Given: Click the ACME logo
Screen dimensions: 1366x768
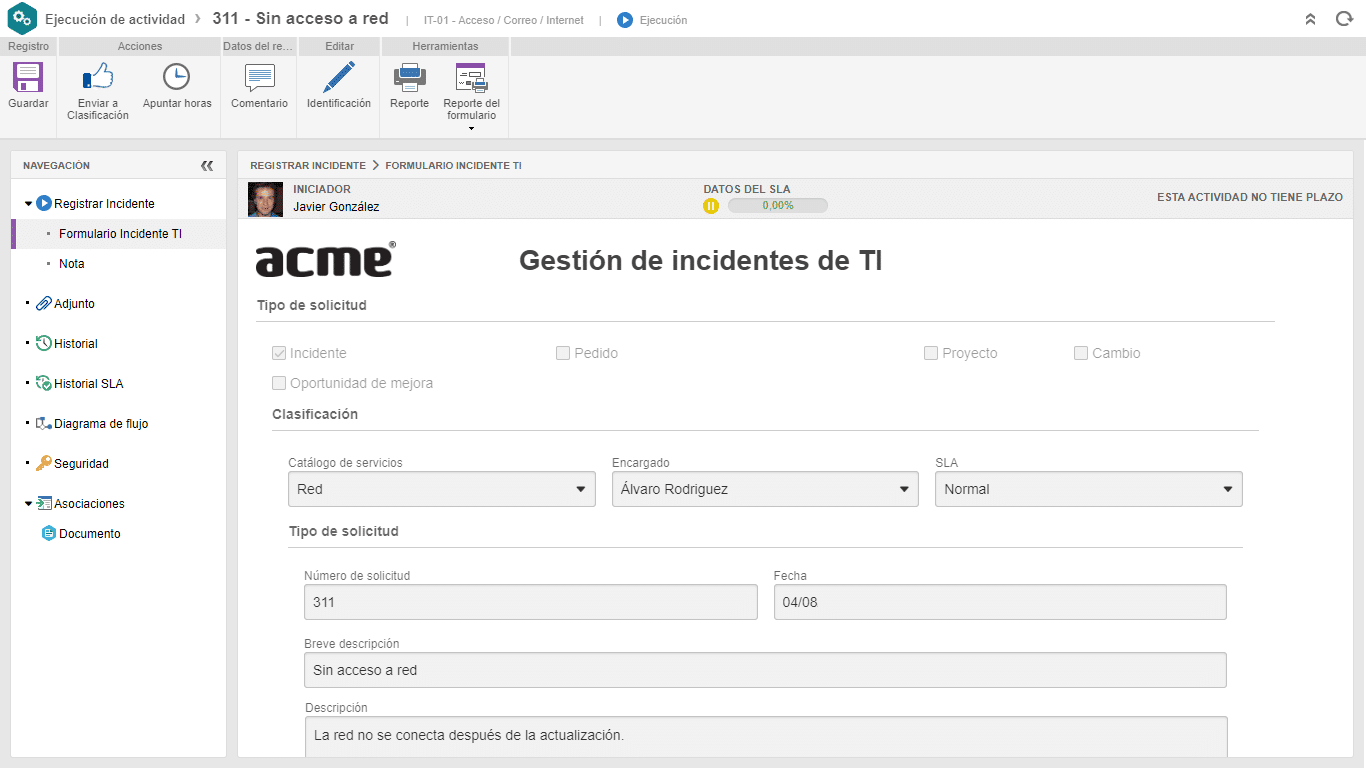Looking at the screenshot, I should (x=325, y=259).
